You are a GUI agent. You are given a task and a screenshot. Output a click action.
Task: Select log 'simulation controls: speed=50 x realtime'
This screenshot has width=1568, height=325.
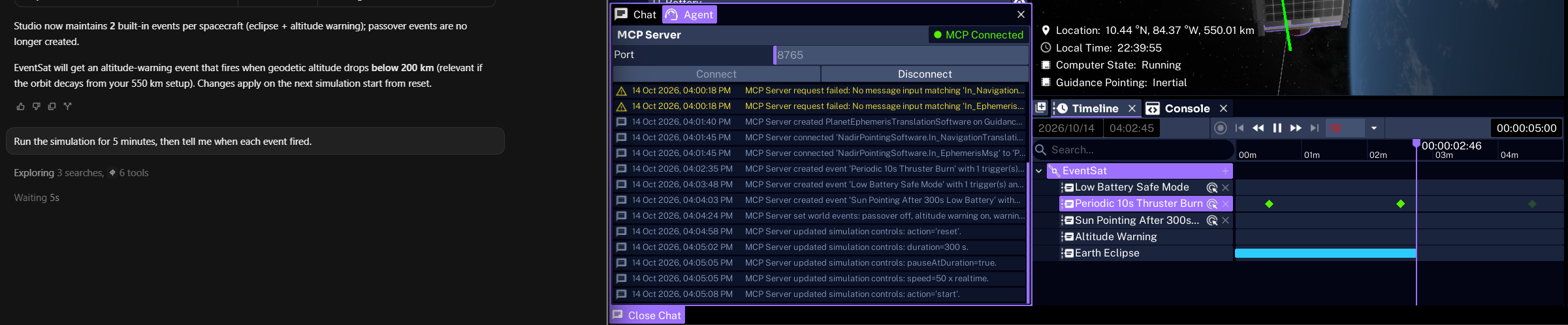[819, 279]
